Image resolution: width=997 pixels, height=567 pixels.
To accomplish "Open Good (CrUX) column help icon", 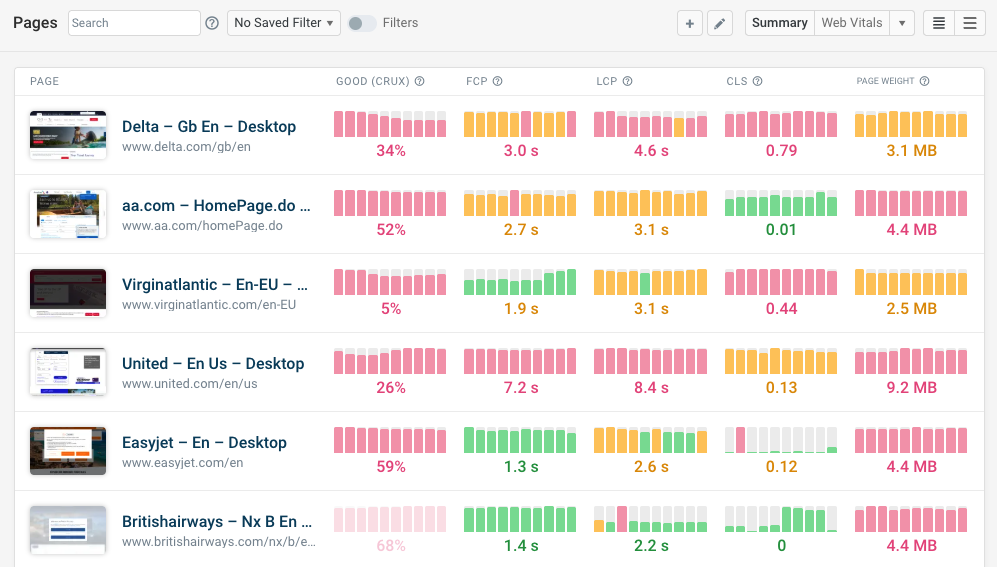I will 420,81.
